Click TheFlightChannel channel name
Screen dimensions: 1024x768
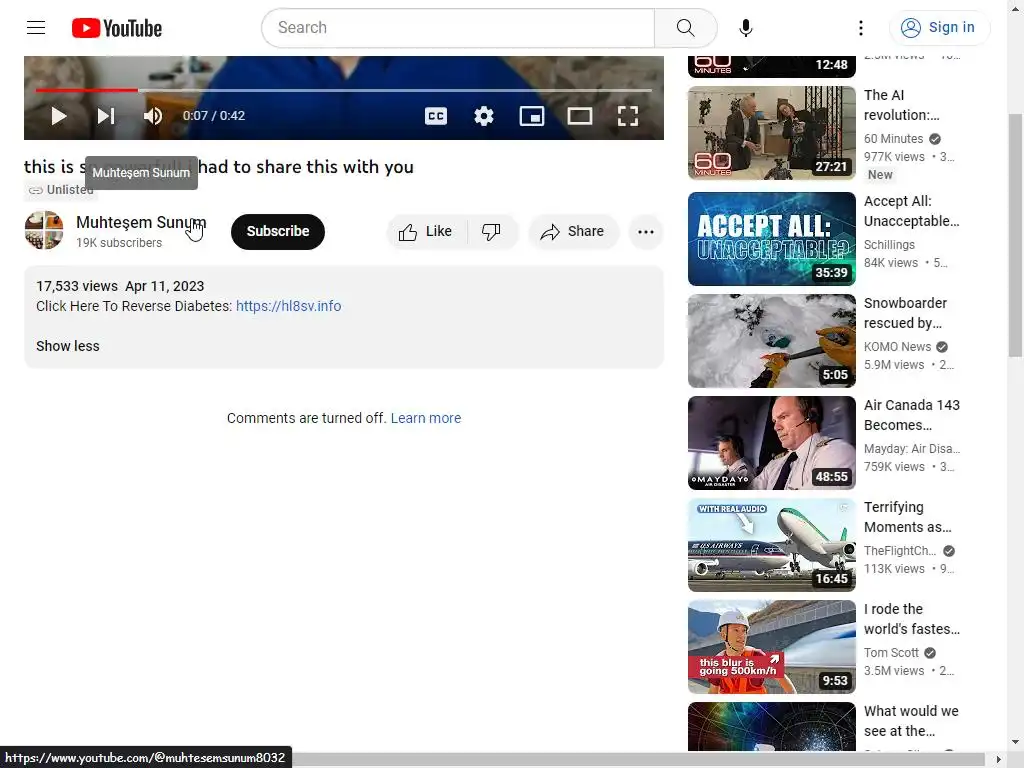click(900, 551)
